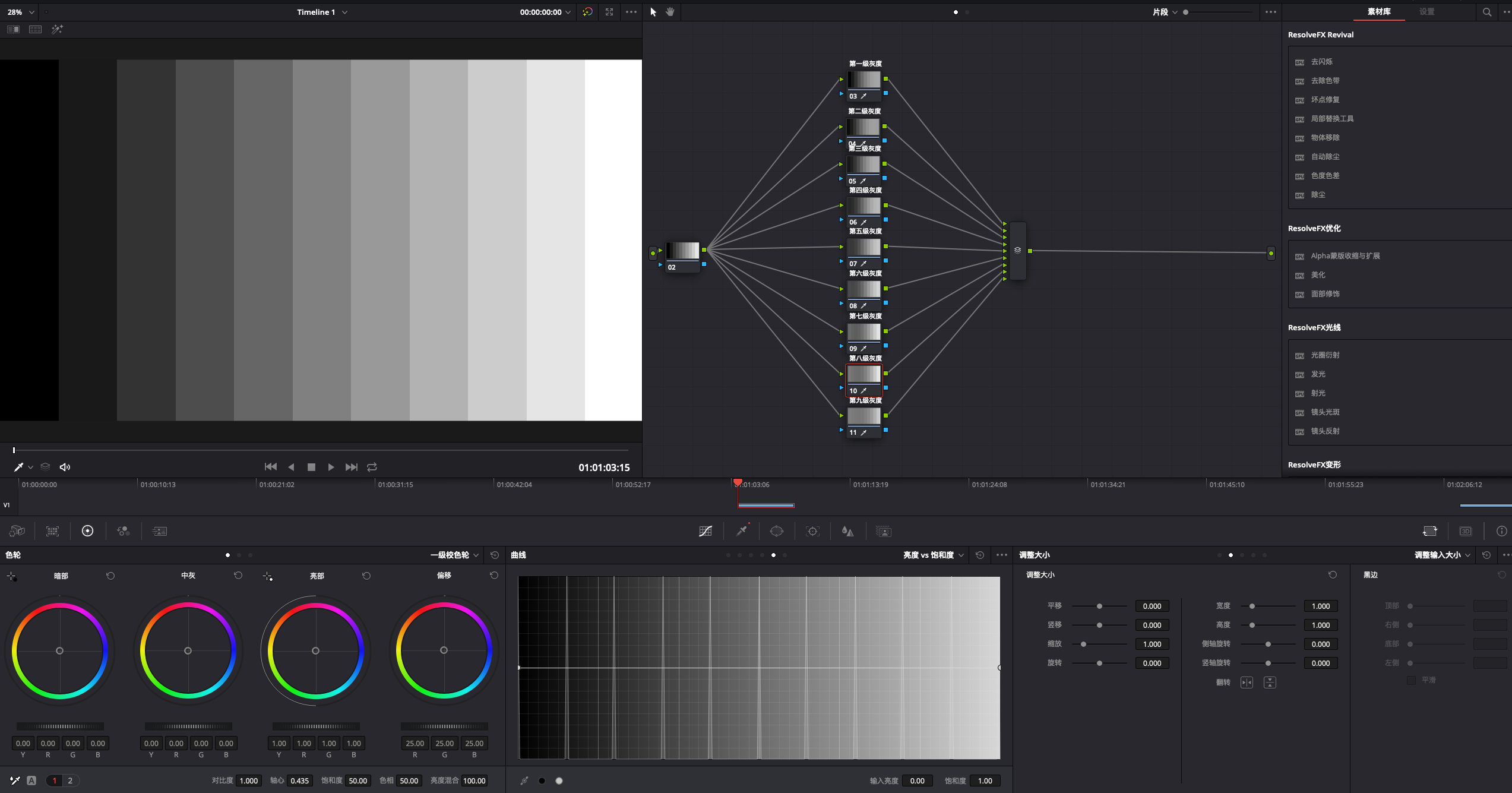Expand the 亮度 vs 饱和度 dropdown
This screenshot has width=1512, height=793.
(933, 555)
